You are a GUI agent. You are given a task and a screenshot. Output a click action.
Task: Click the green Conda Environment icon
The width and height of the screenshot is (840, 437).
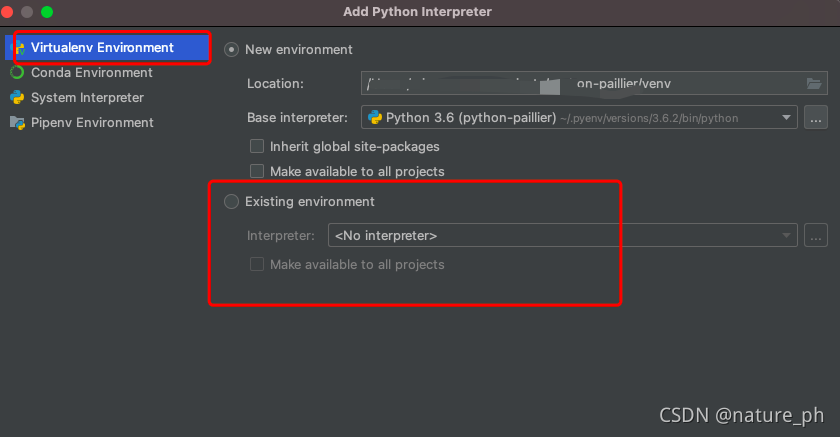pyautogui.click(x=17, y=72)
